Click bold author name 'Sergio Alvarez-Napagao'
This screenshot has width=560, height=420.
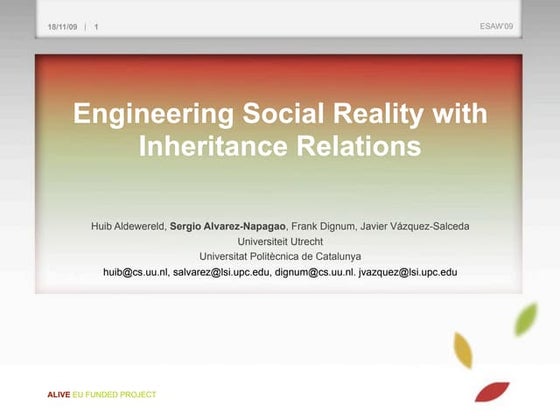point(228,226)
